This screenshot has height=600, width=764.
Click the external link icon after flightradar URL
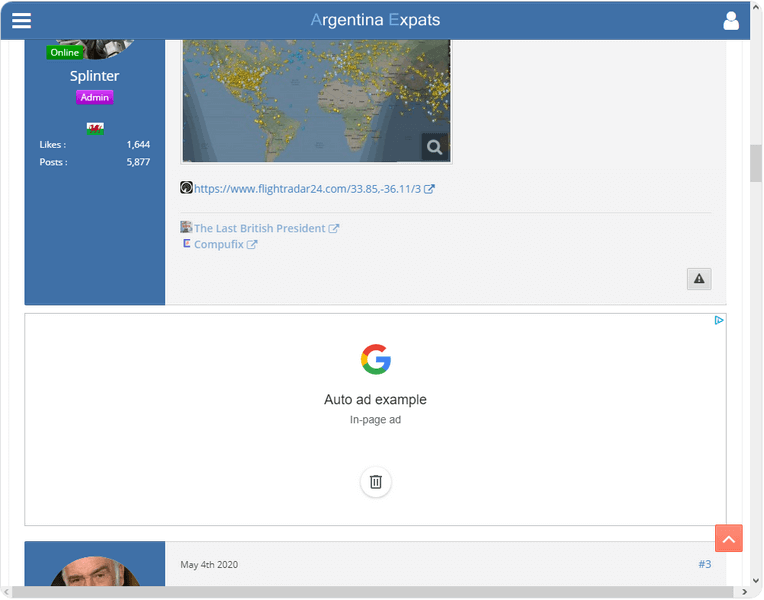point(429,189)
